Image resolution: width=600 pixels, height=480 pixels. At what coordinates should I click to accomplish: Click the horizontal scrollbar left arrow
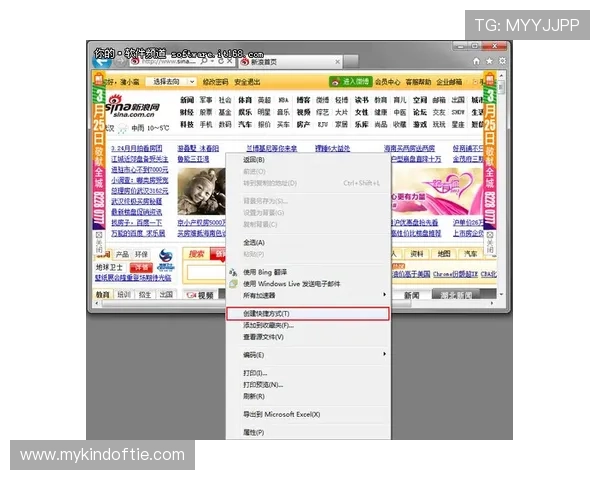tap(97, 303)
